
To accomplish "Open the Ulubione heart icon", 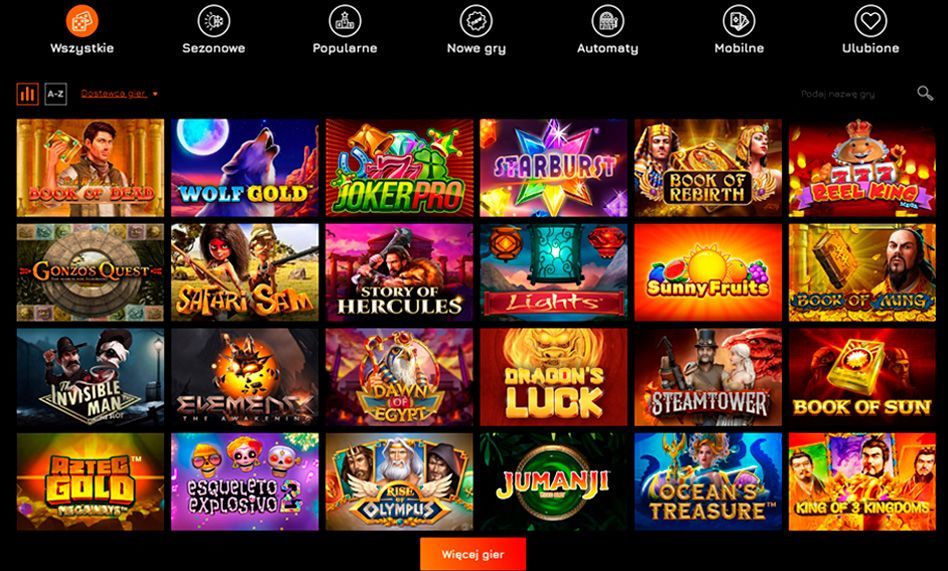I will click(x=870, y=21).
